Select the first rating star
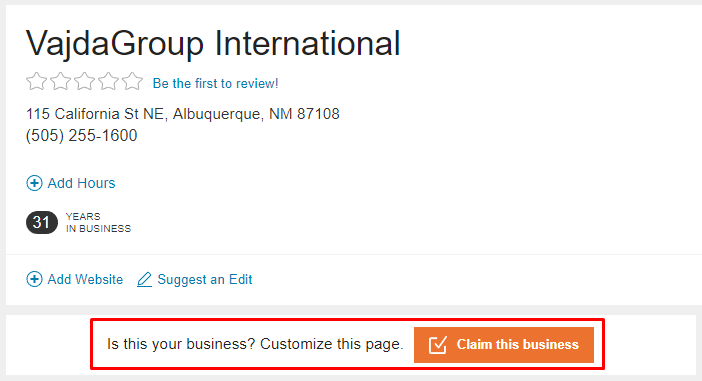 [36, 81]
